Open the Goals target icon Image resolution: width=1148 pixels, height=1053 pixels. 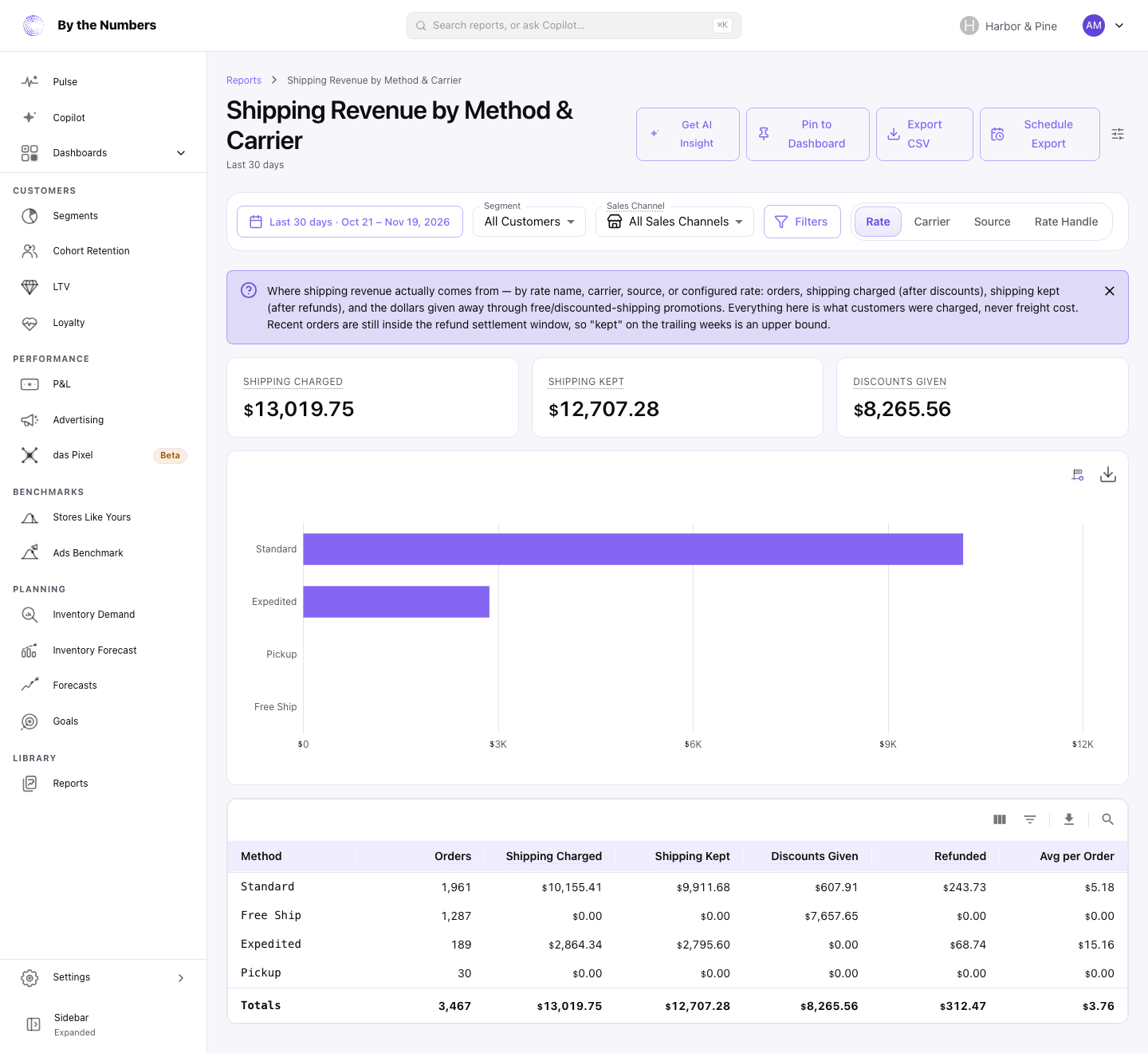click(29, 721)
